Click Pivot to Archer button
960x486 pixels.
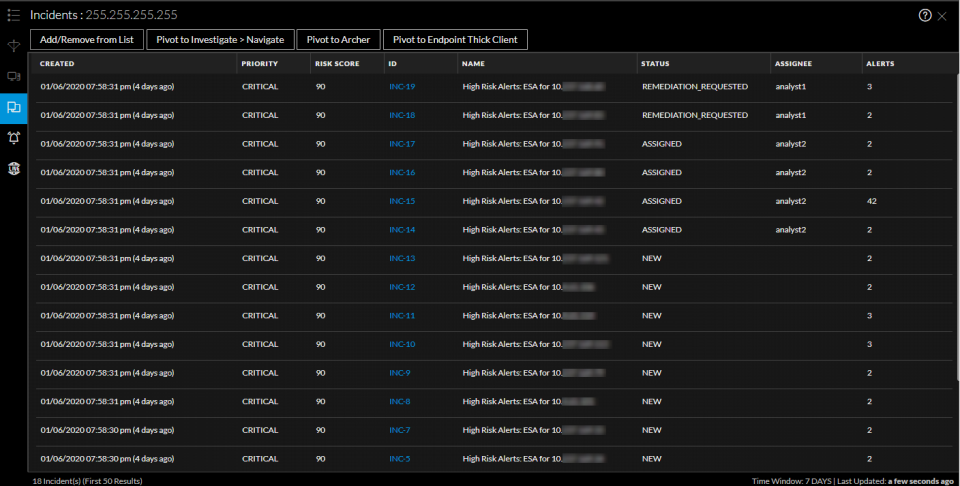[339, 39]
